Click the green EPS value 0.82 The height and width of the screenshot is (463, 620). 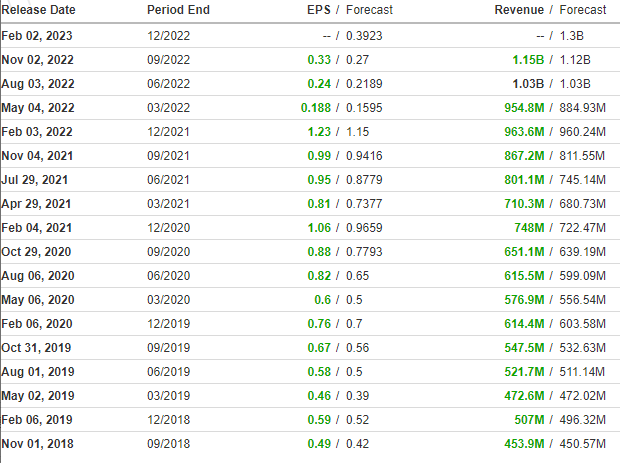click(x=319, y=276)
